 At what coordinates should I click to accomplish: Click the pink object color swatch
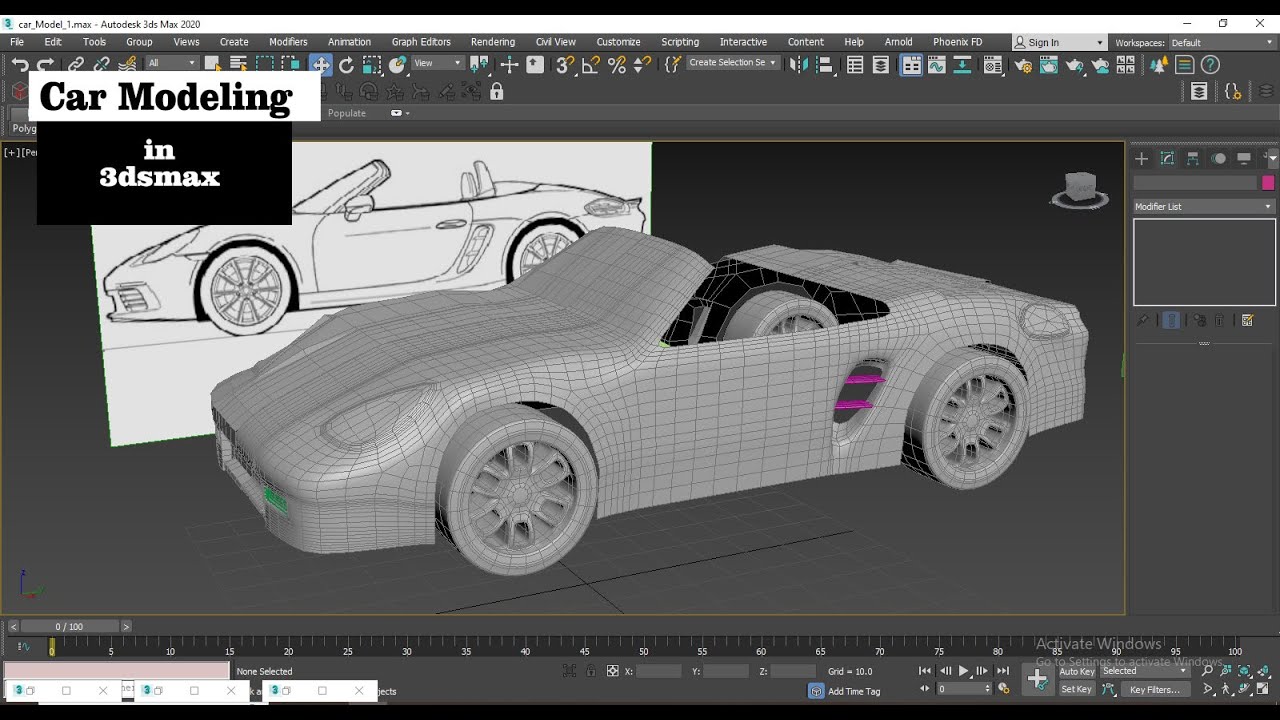pyautogui.click(x=1268, y=183)
